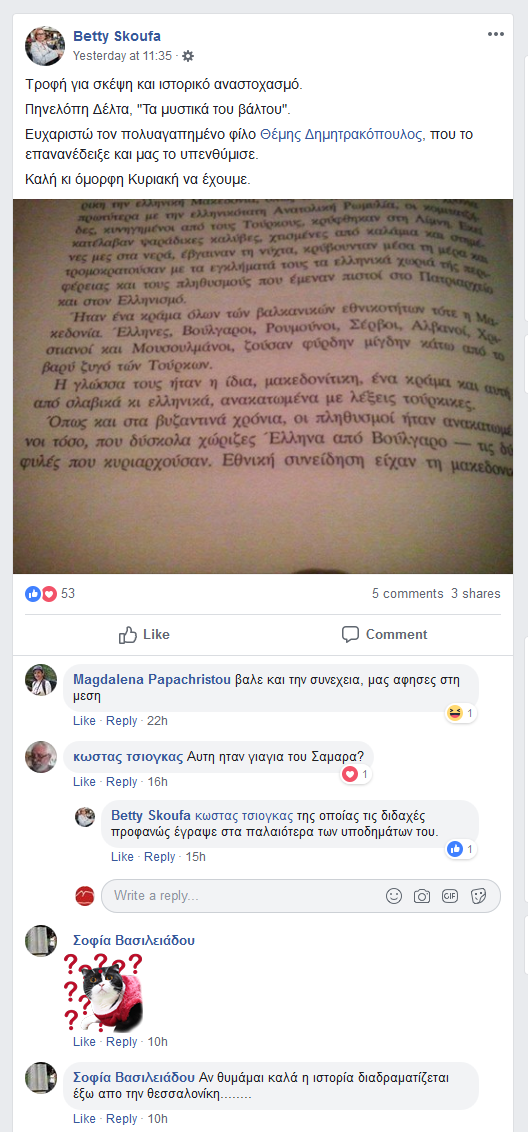Open sticker picker in reply box
Viewport: 528px width, 1132px height.
point(478,896)
